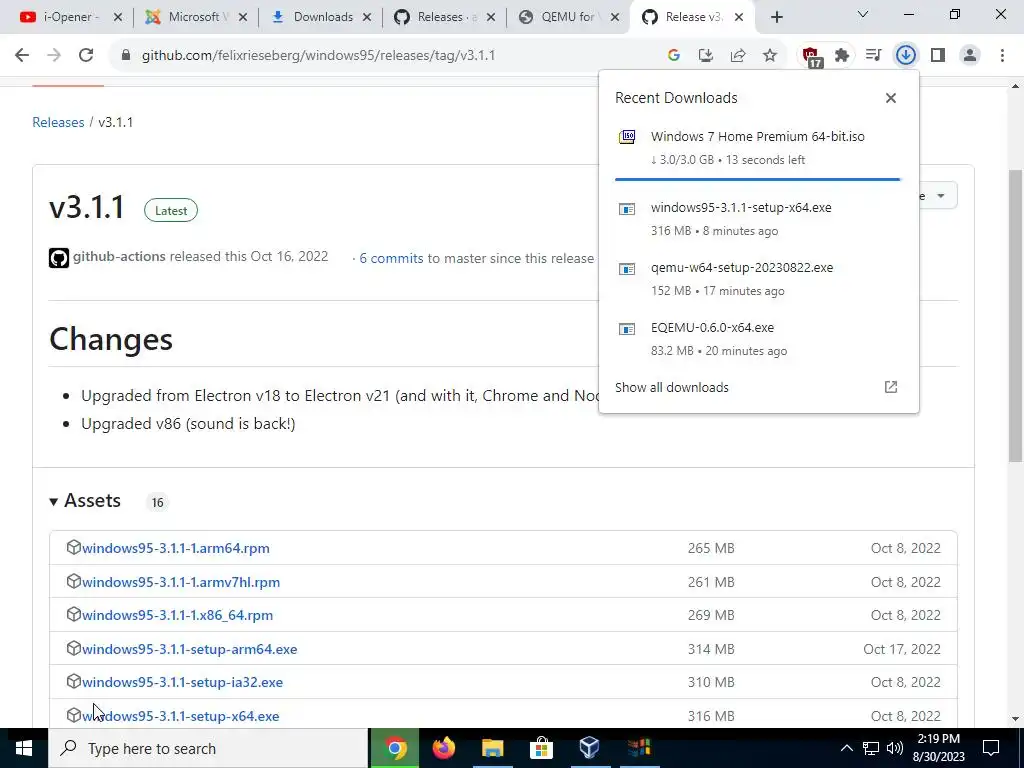The image size is (1024, 768).
Task: Download windows95-3.1.1-1.arm64.rpm
Action: coord(176,549)
